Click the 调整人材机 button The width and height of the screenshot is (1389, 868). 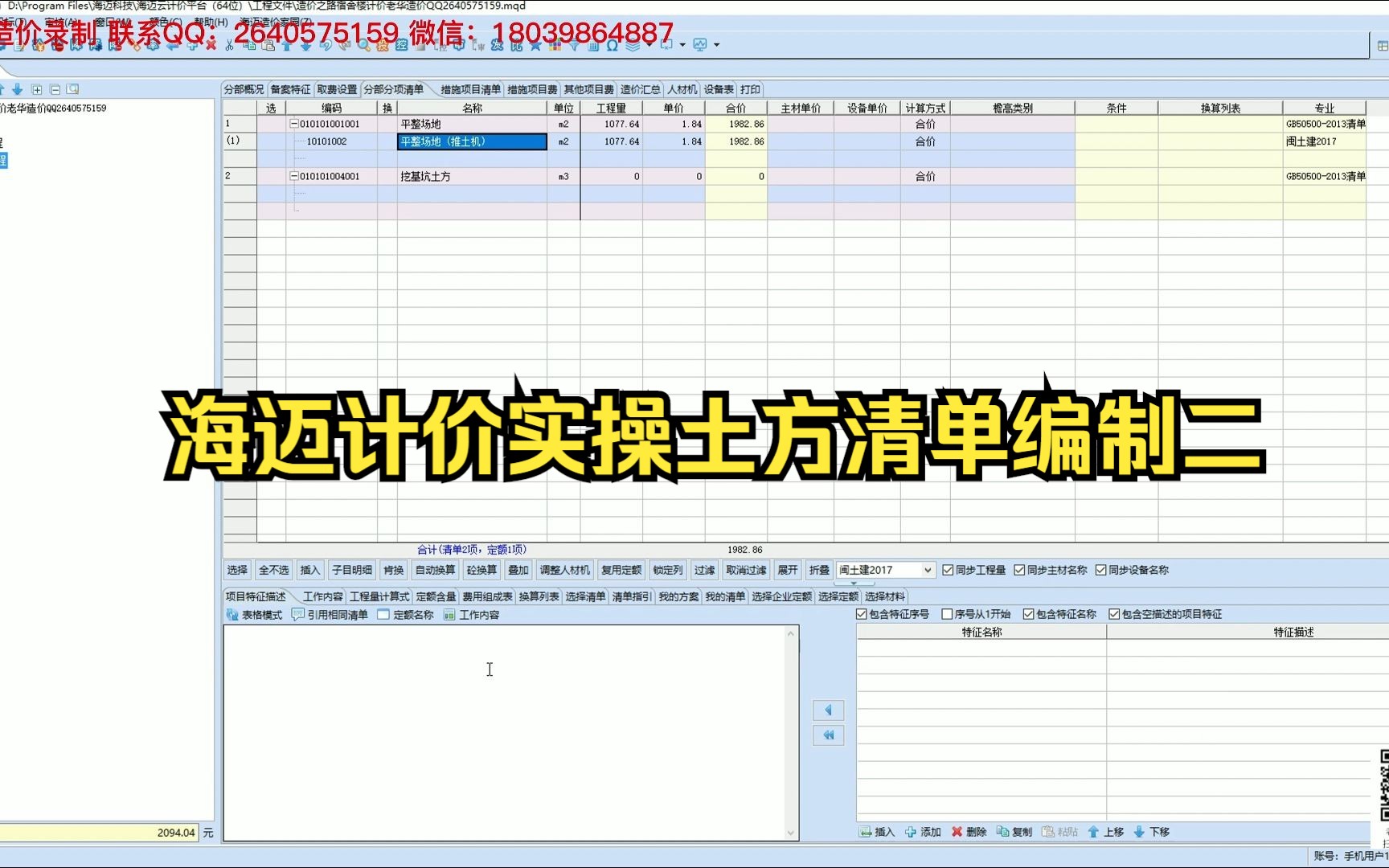click(564, 570)
